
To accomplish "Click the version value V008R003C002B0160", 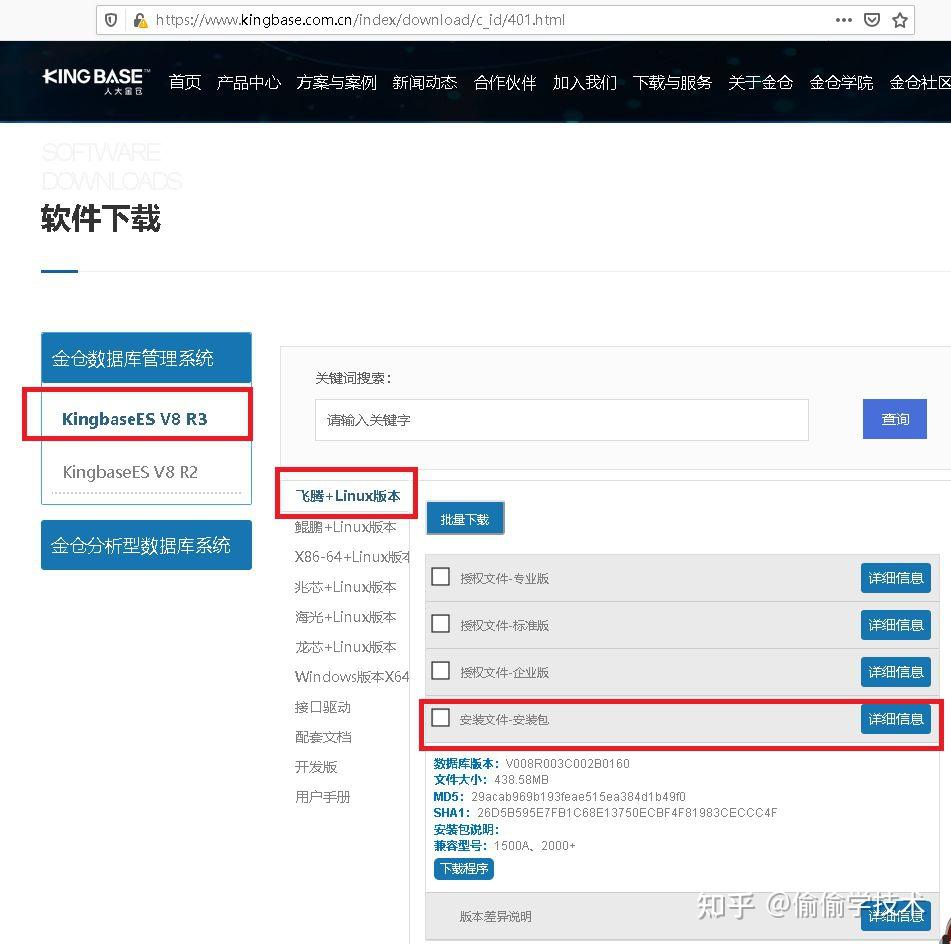I will click(567, 763).
